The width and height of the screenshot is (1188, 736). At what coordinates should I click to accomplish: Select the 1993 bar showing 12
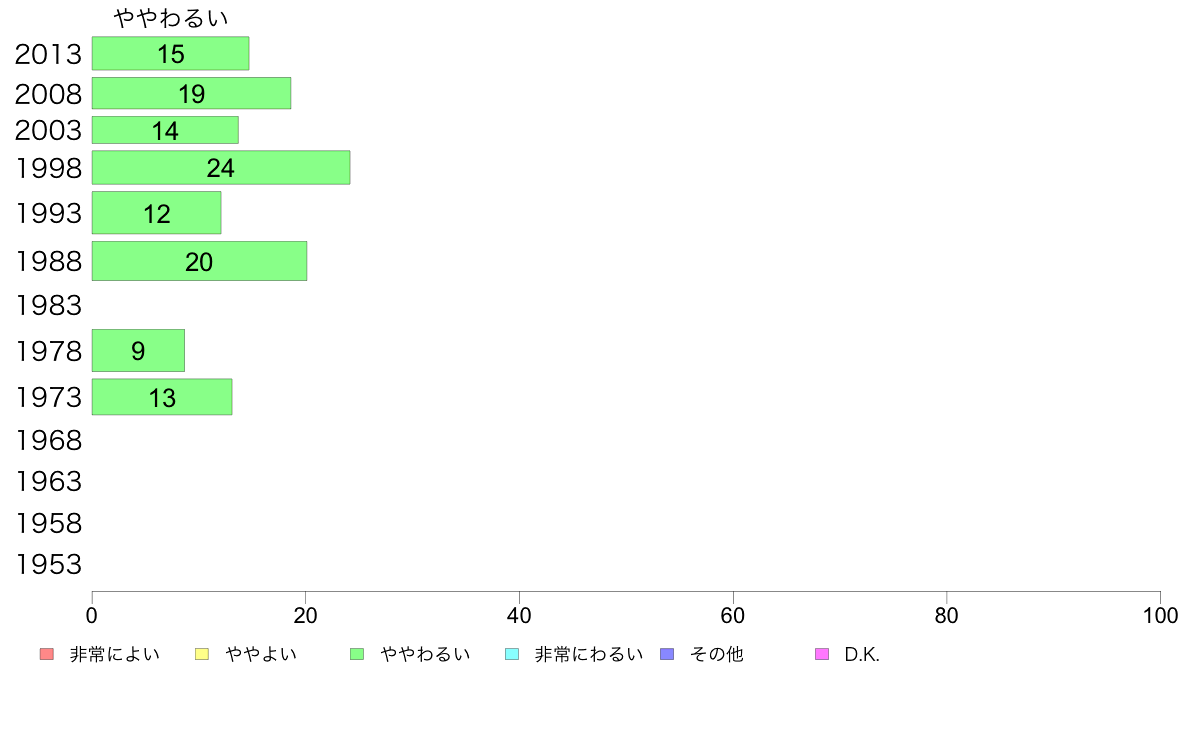157,213
